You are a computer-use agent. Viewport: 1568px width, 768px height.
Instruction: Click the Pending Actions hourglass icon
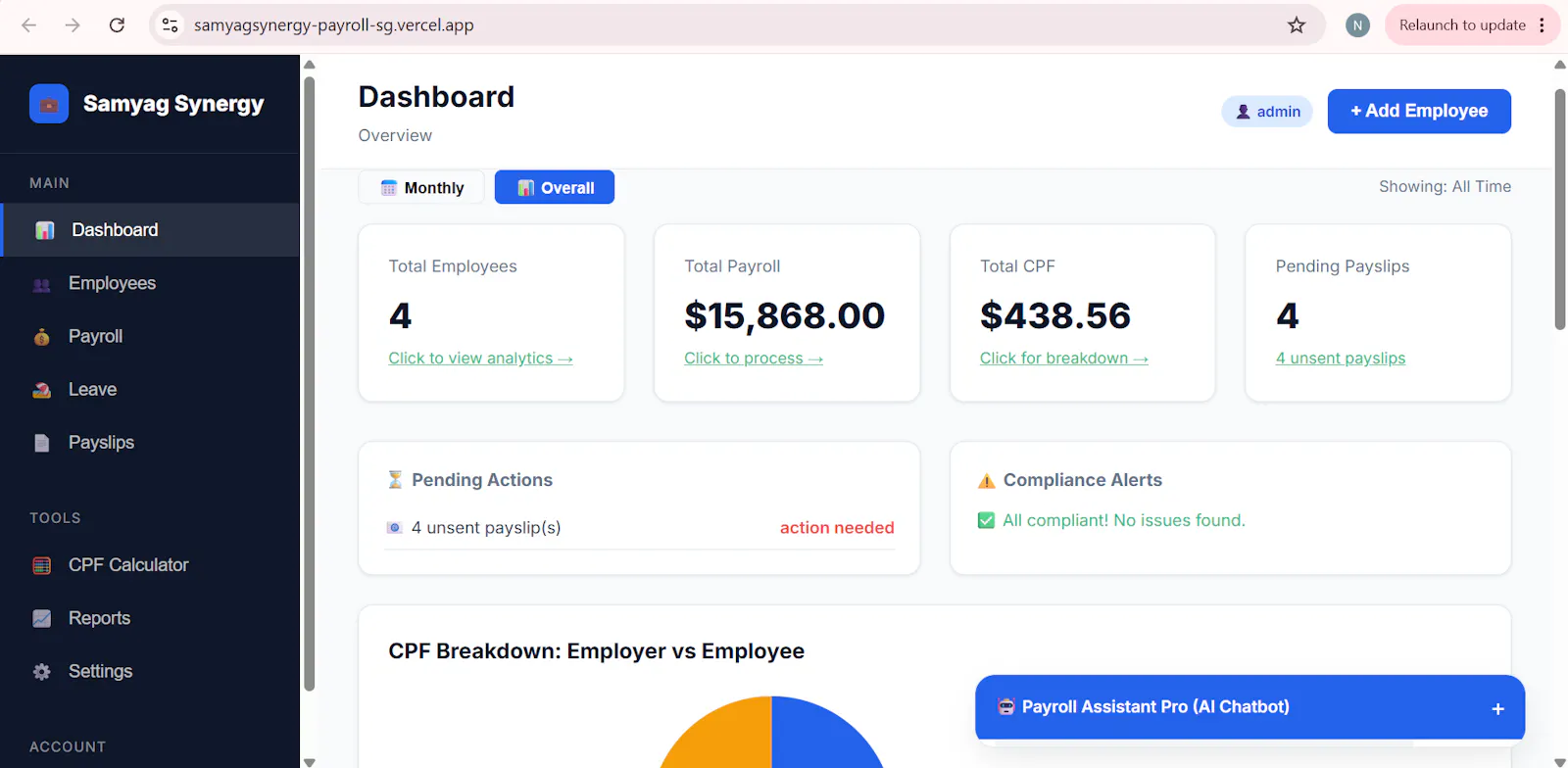pos(395,480)
